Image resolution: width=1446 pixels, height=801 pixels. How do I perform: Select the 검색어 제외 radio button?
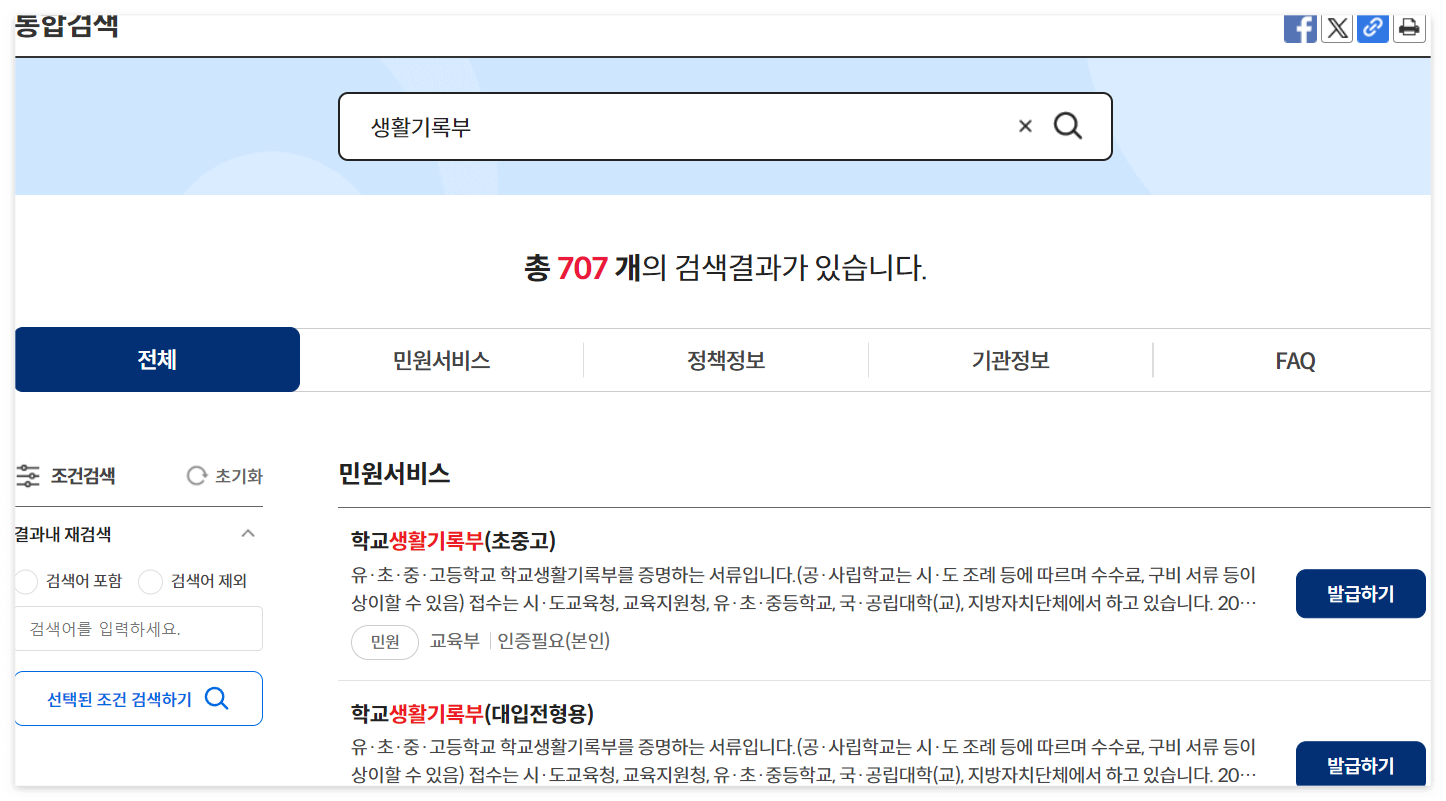[x=151, y=581]
